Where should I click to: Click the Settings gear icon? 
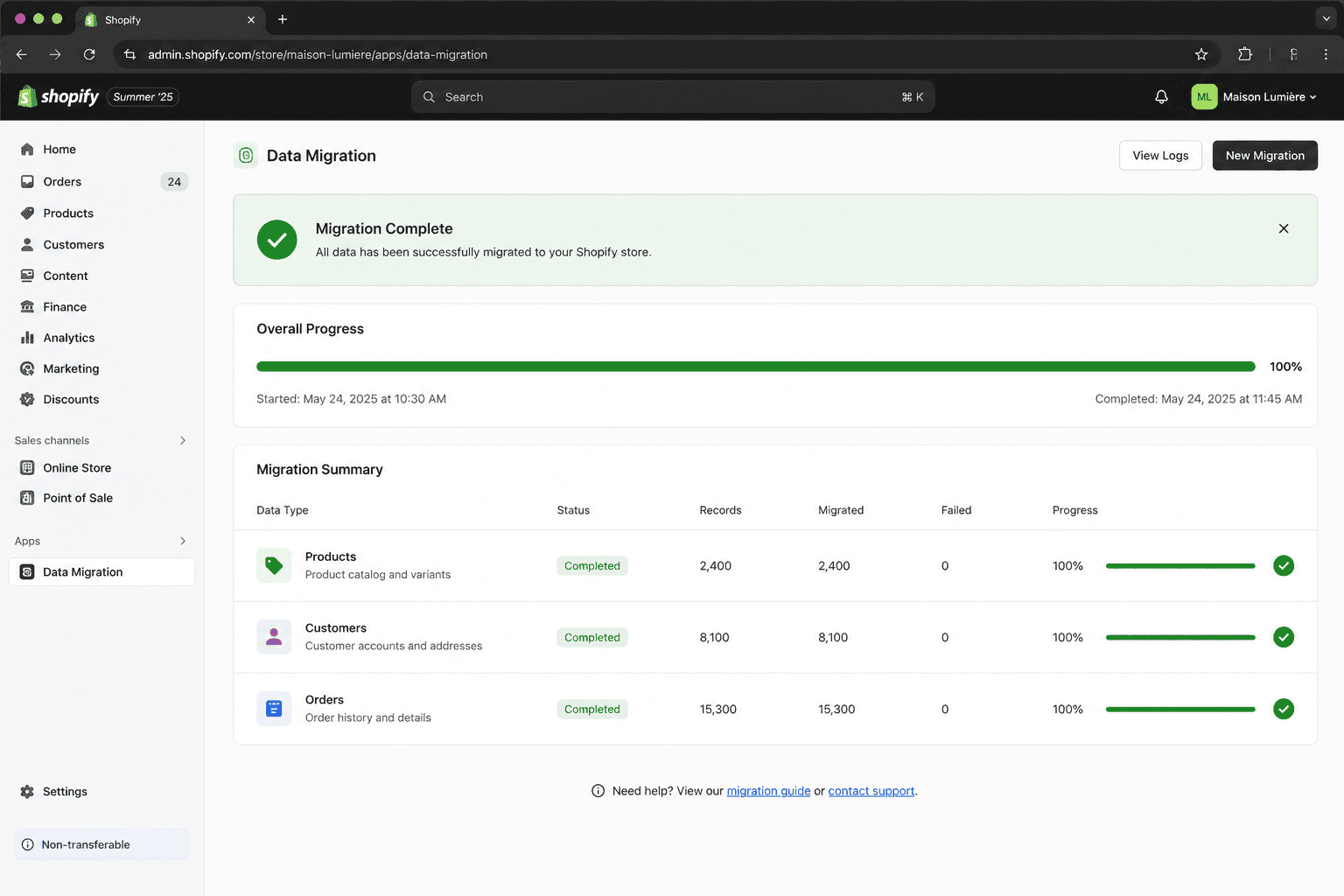coord(27,792)
